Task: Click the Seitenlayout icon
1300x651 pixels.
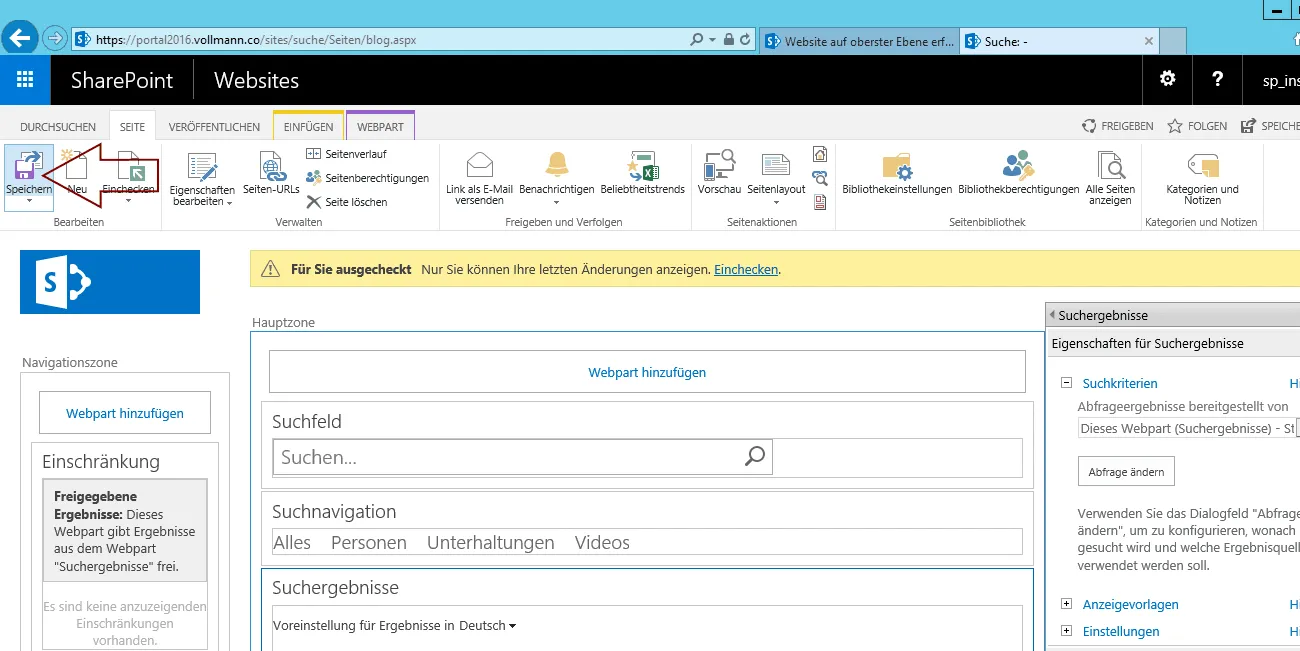Action: coord(776,165)
